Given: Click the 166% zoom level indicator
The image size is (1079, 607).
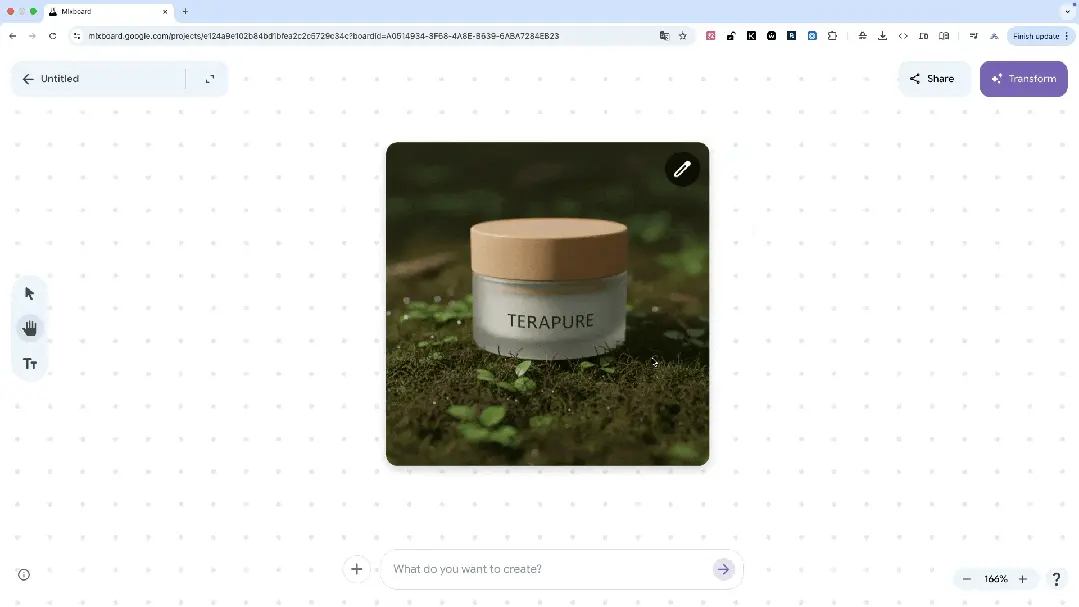Looking at the screenshot, I should [x=995, y=579].
